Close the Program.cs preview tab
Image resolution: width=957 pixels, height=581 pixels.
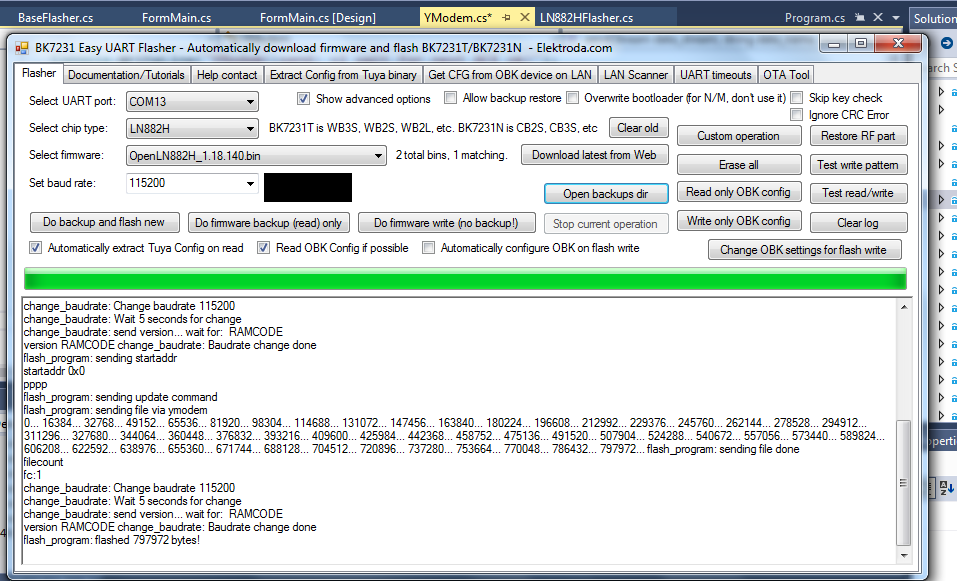pyautogui.click(x=878, y=18)
